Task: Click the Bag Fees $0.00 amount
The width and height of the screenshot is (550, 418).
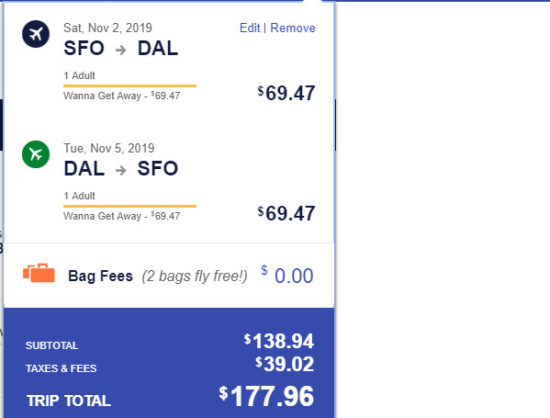Action: coord(287,275)
